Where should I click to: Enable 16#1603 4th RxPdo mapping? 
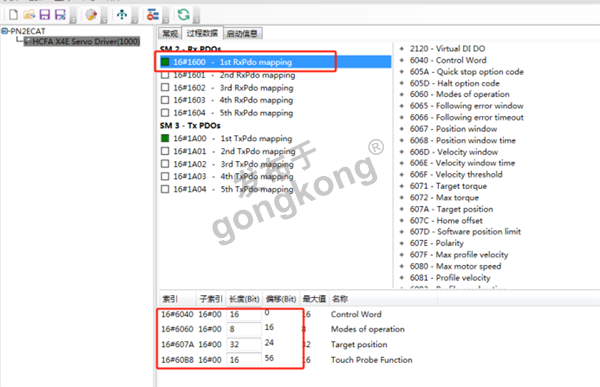click(x=165, y=100)
